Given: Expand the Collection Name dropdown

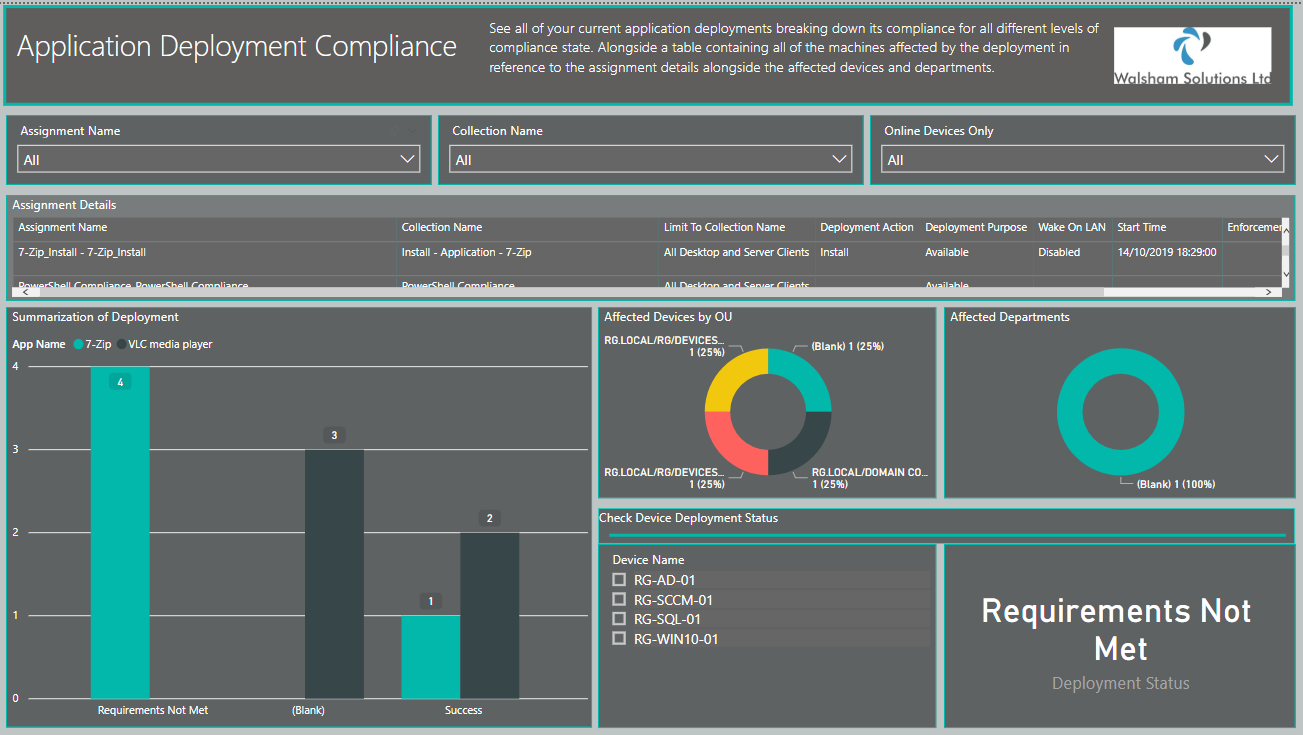Looking at the screenshot, I should pyautogui.click(x=650, y=159).
